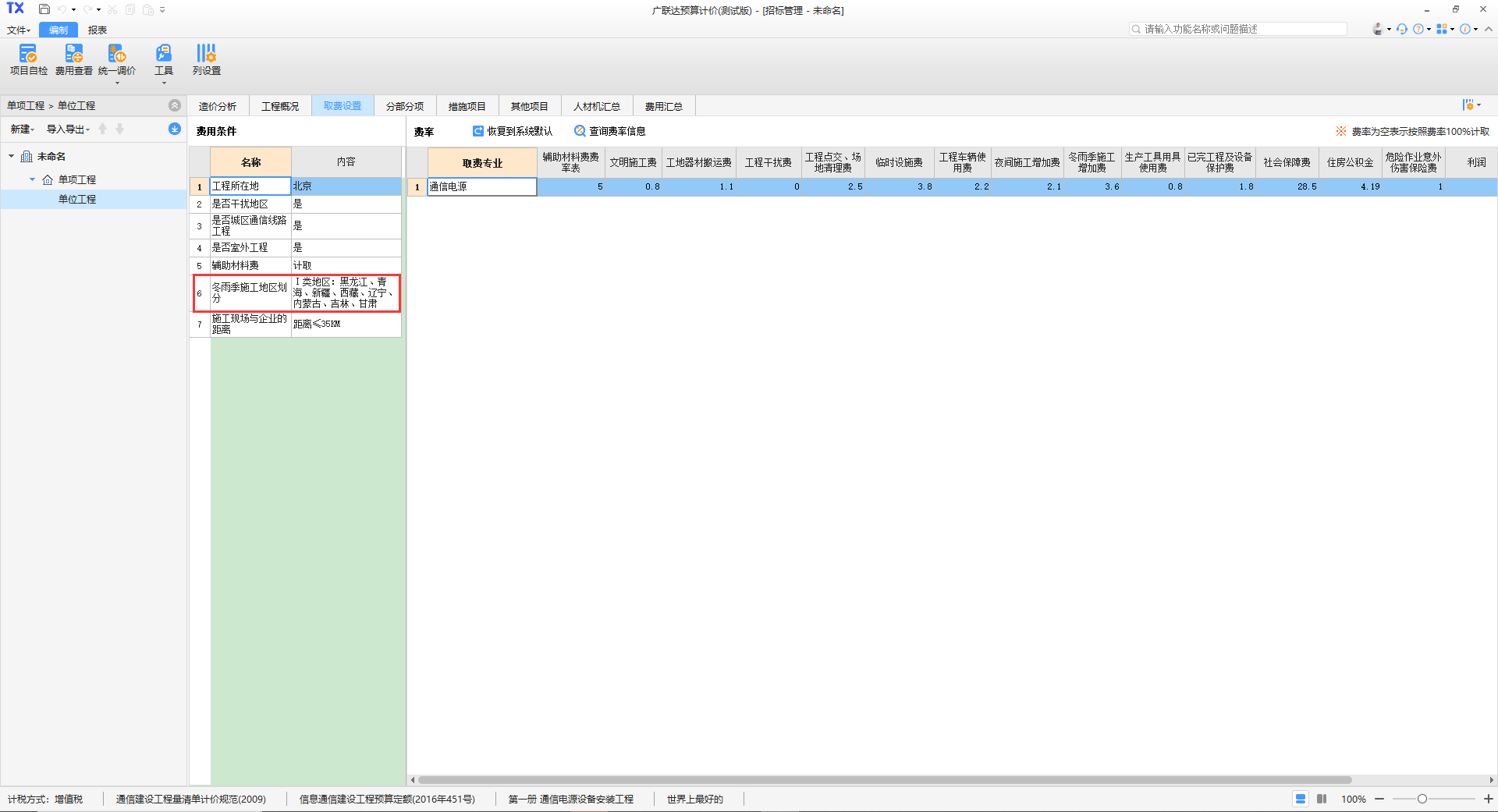Click the zoom slider handle in the status bar

click(x=1422, y=799)
